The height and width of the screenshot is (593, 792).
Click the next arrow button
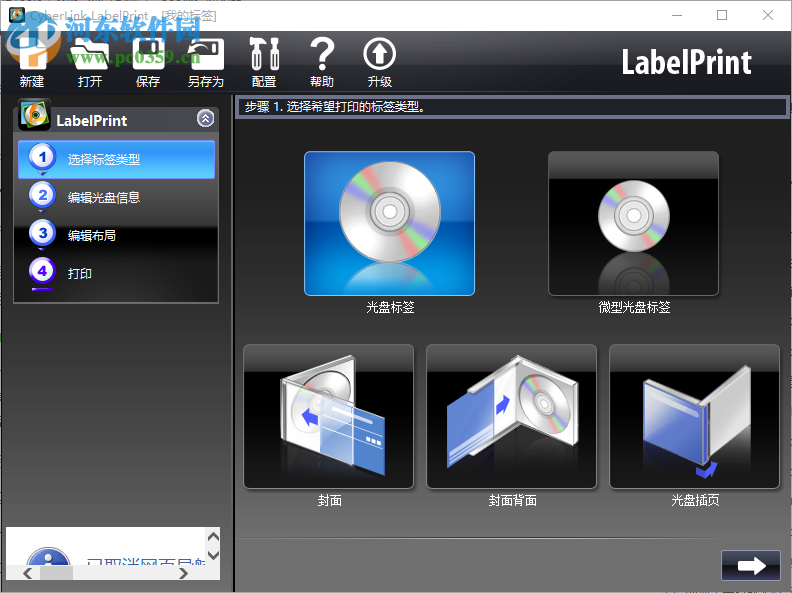point(751,565)
